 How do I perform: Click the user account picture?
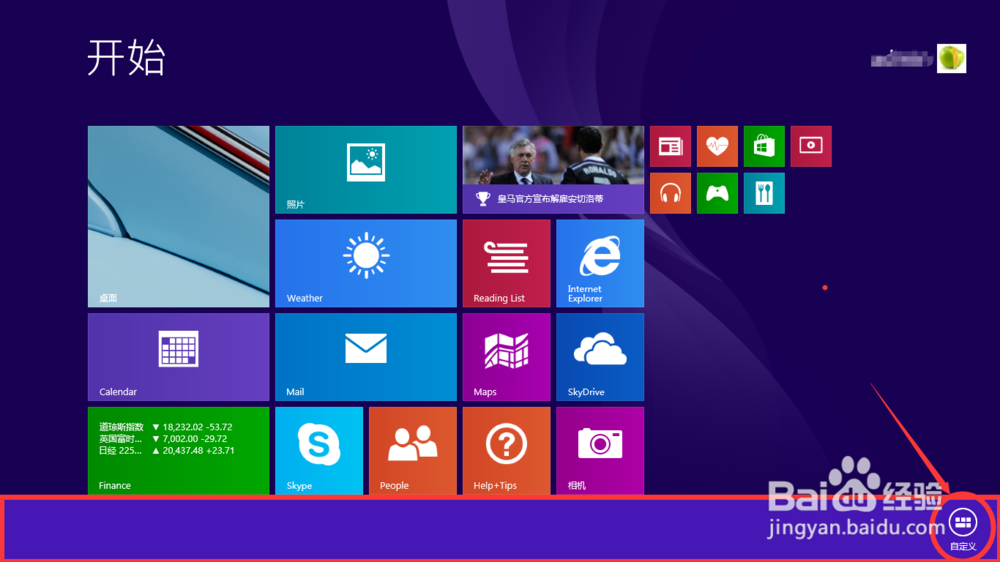coord(952,59)
